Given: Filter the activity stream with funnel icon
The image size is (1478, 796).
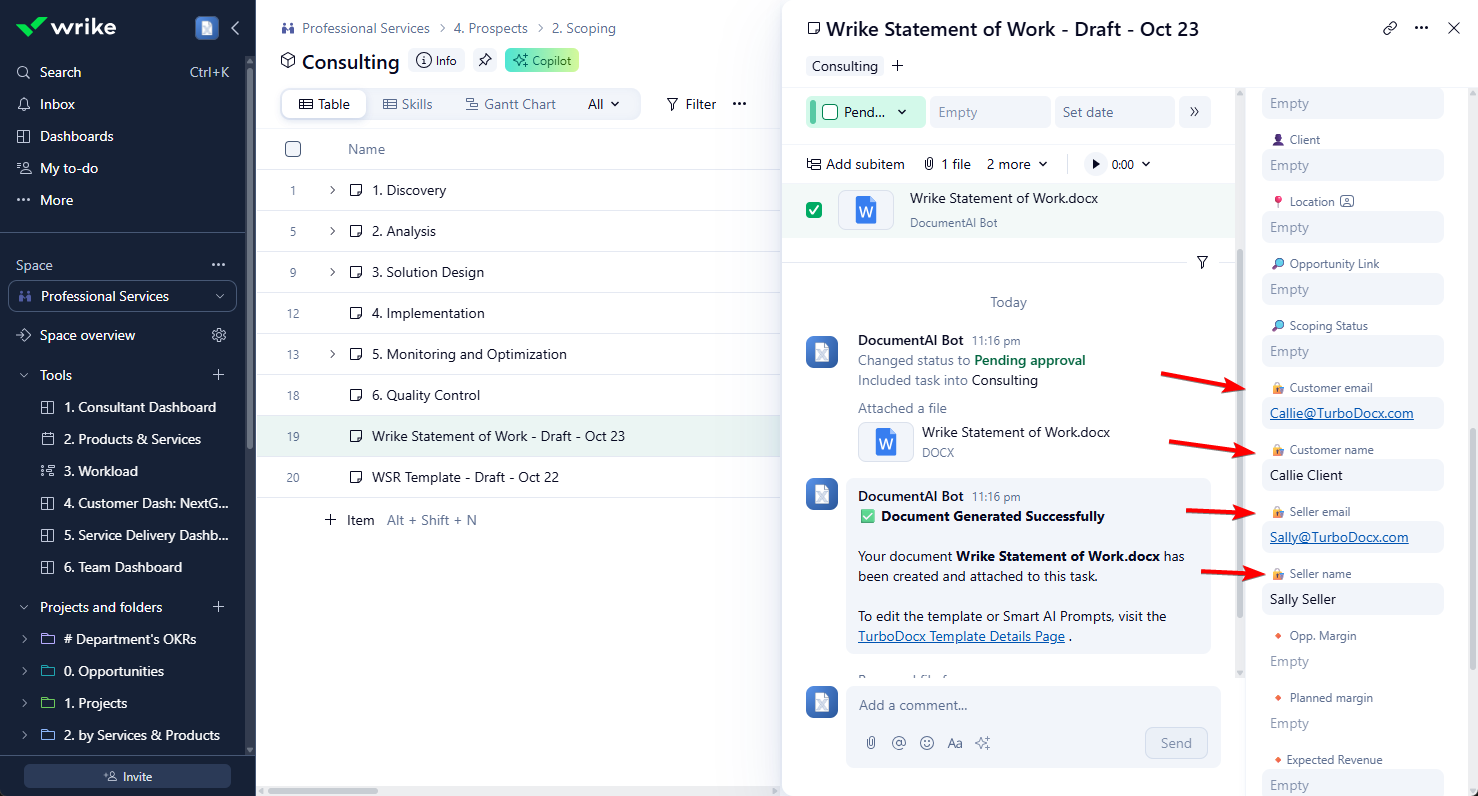Looking at the screenshot, I should click(1202, 262).
